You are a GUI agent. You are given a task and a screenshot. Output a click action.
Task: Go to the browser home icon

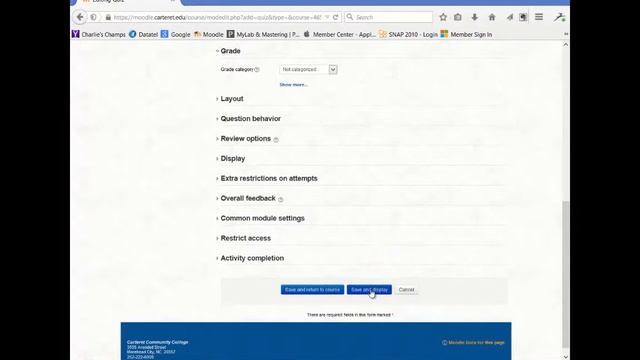[x=492, y=17]
